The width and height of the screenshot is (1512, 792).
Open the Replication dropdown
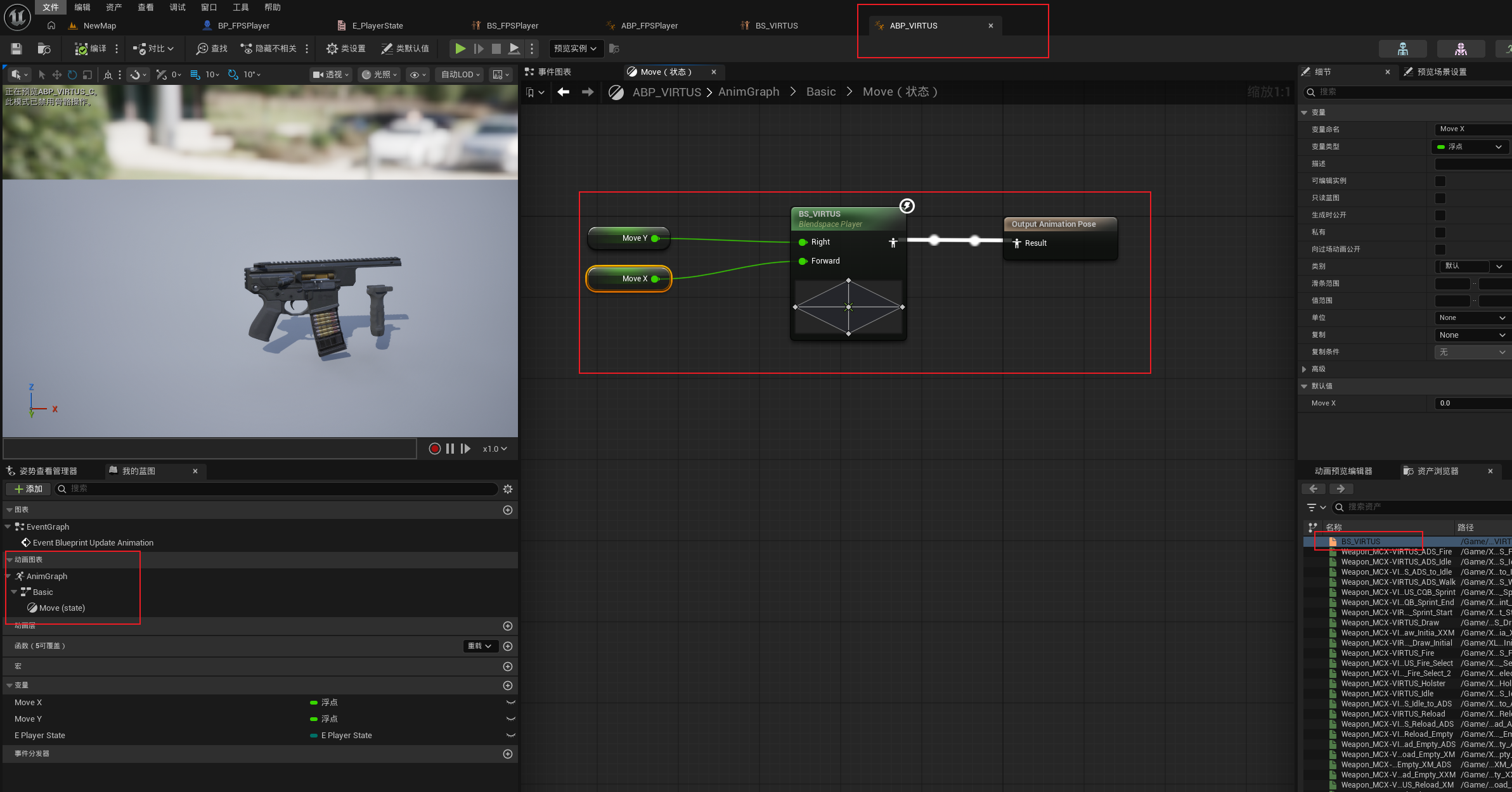point(1473,335)
